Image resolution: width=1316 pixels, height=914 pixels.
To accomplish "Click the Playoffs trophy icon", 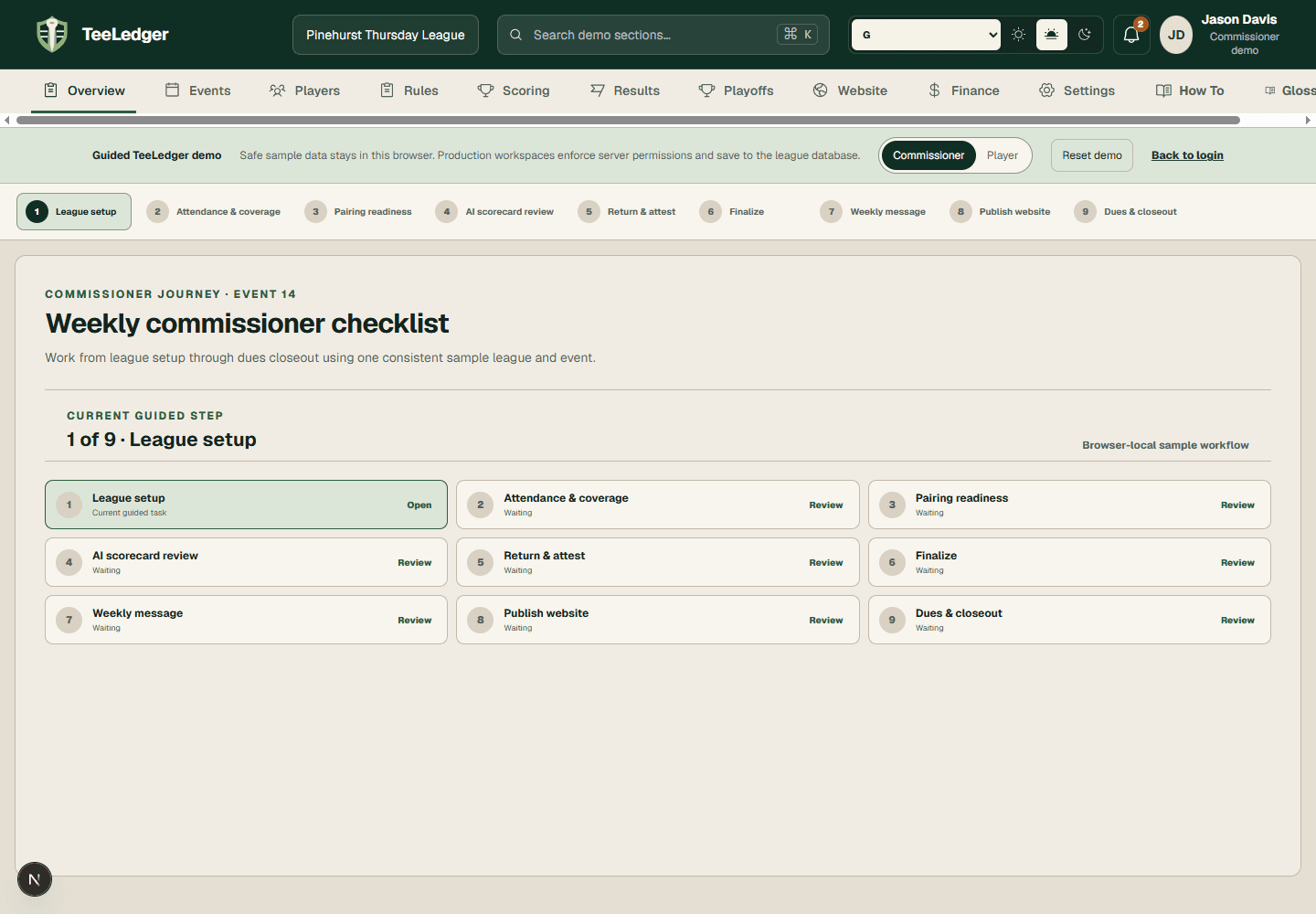I will [x=707, y=90].
